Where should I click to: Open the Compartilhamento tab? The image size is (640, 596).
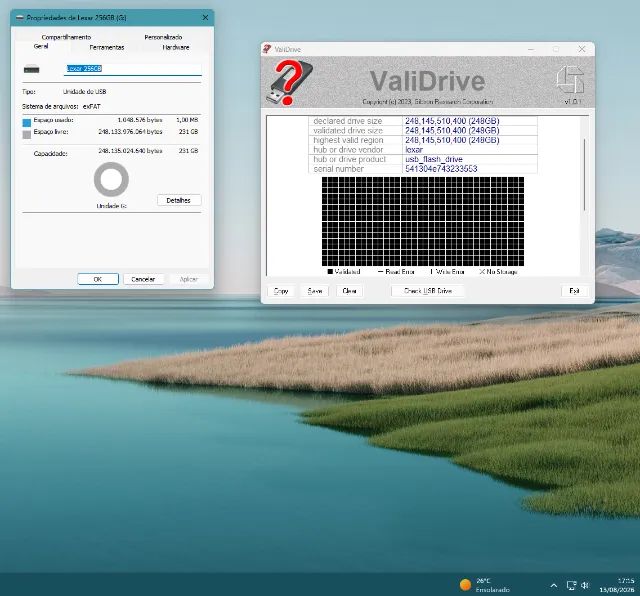tap(66, 37)
